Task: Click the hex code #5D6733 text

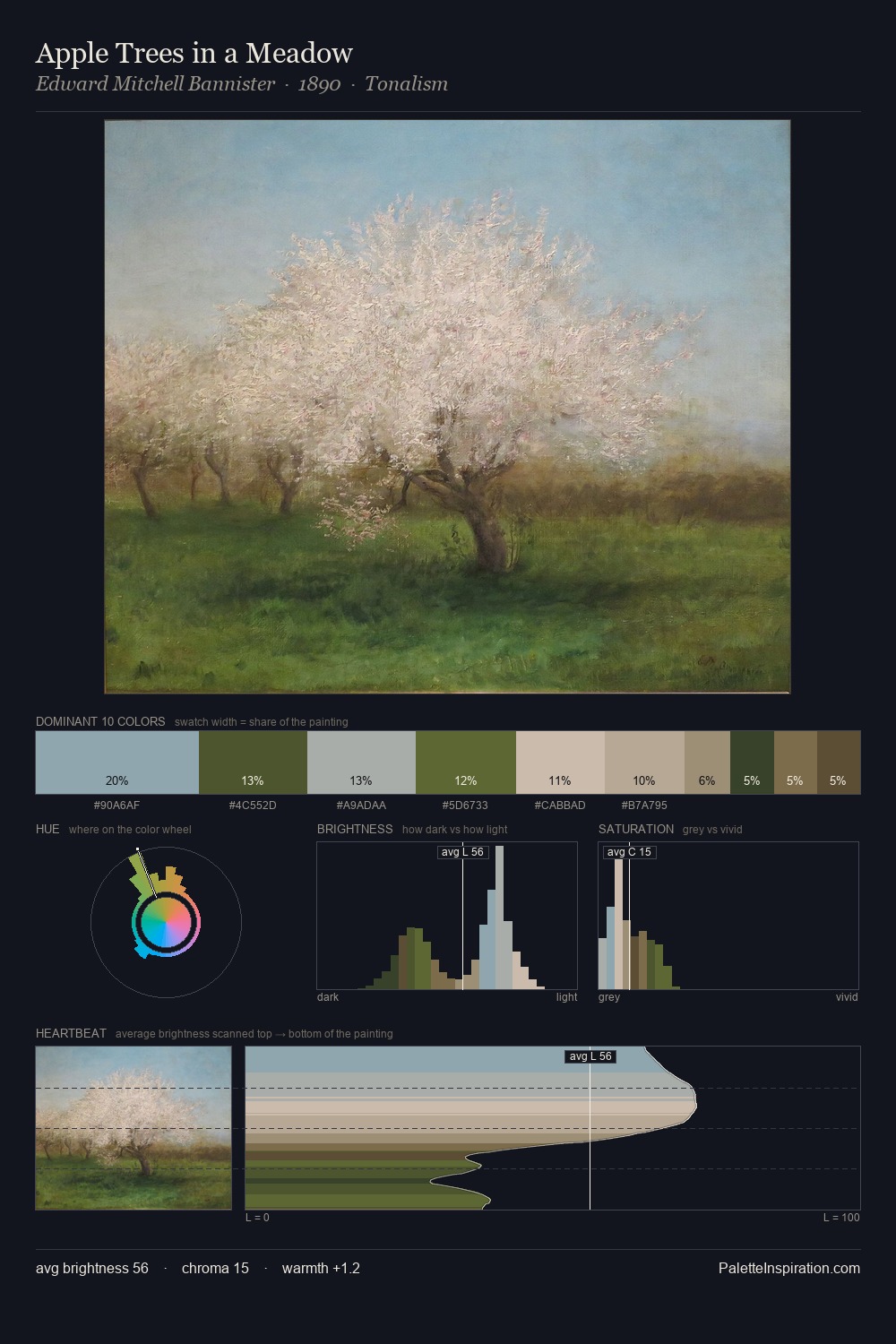Action: click(x=466, y=806)
